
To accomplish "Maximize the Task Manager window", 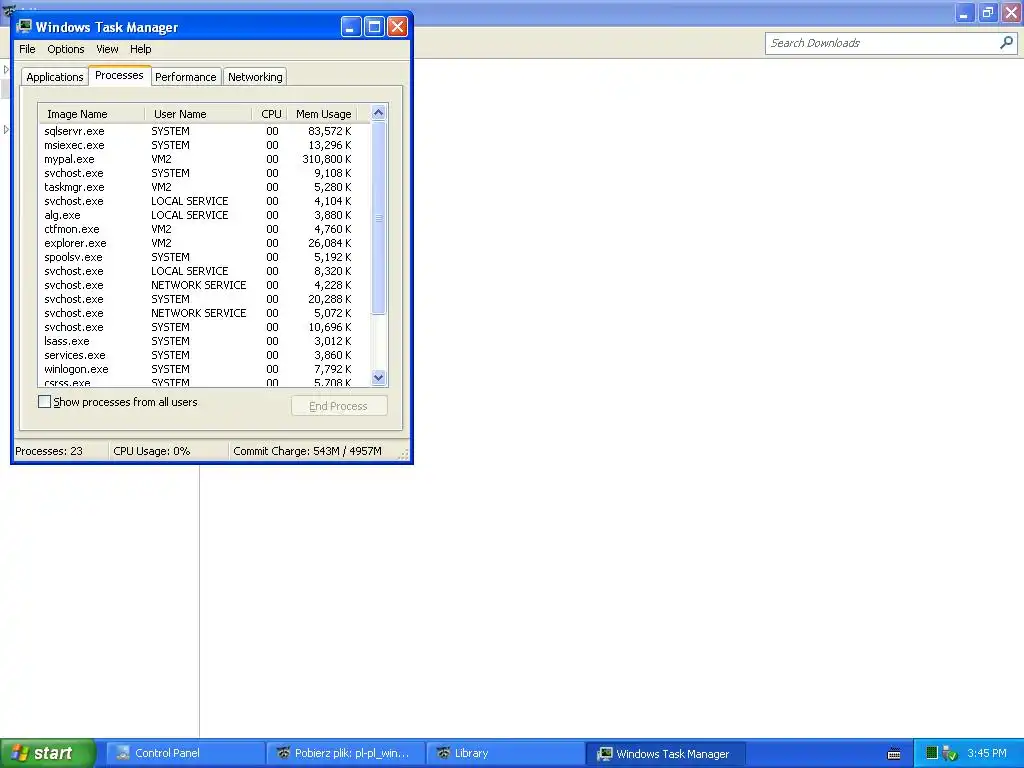I will 374,27.
